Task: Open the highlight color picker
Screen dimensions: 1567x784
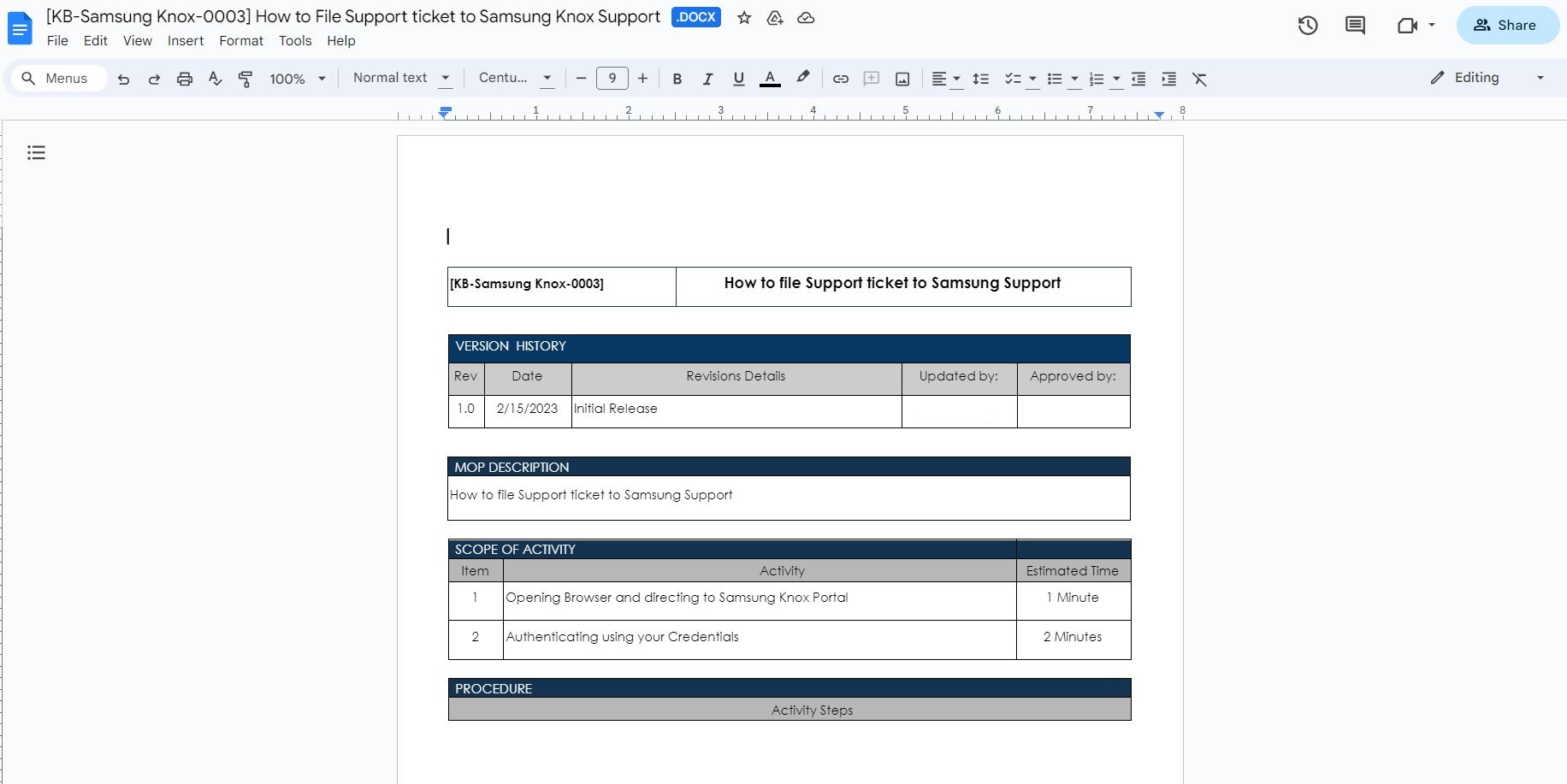Action: click(802, 79)
